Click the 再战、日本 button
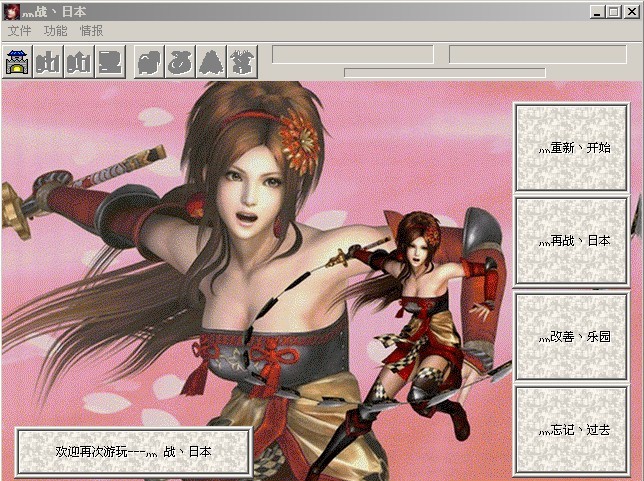Viewport: 644px width, 481px height. point(571,241)
